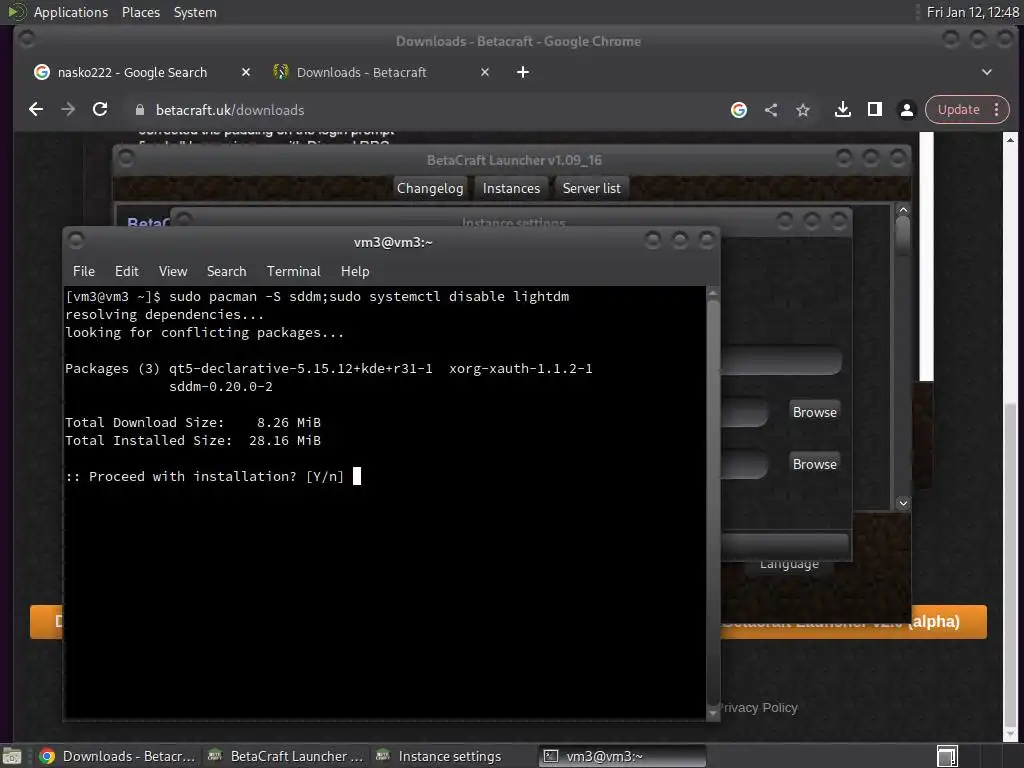This screenshot has height=768, width=1024.
Task: Switch to Downloads - Betacraft Chrome taskbar entry
Action: point(118,756)
